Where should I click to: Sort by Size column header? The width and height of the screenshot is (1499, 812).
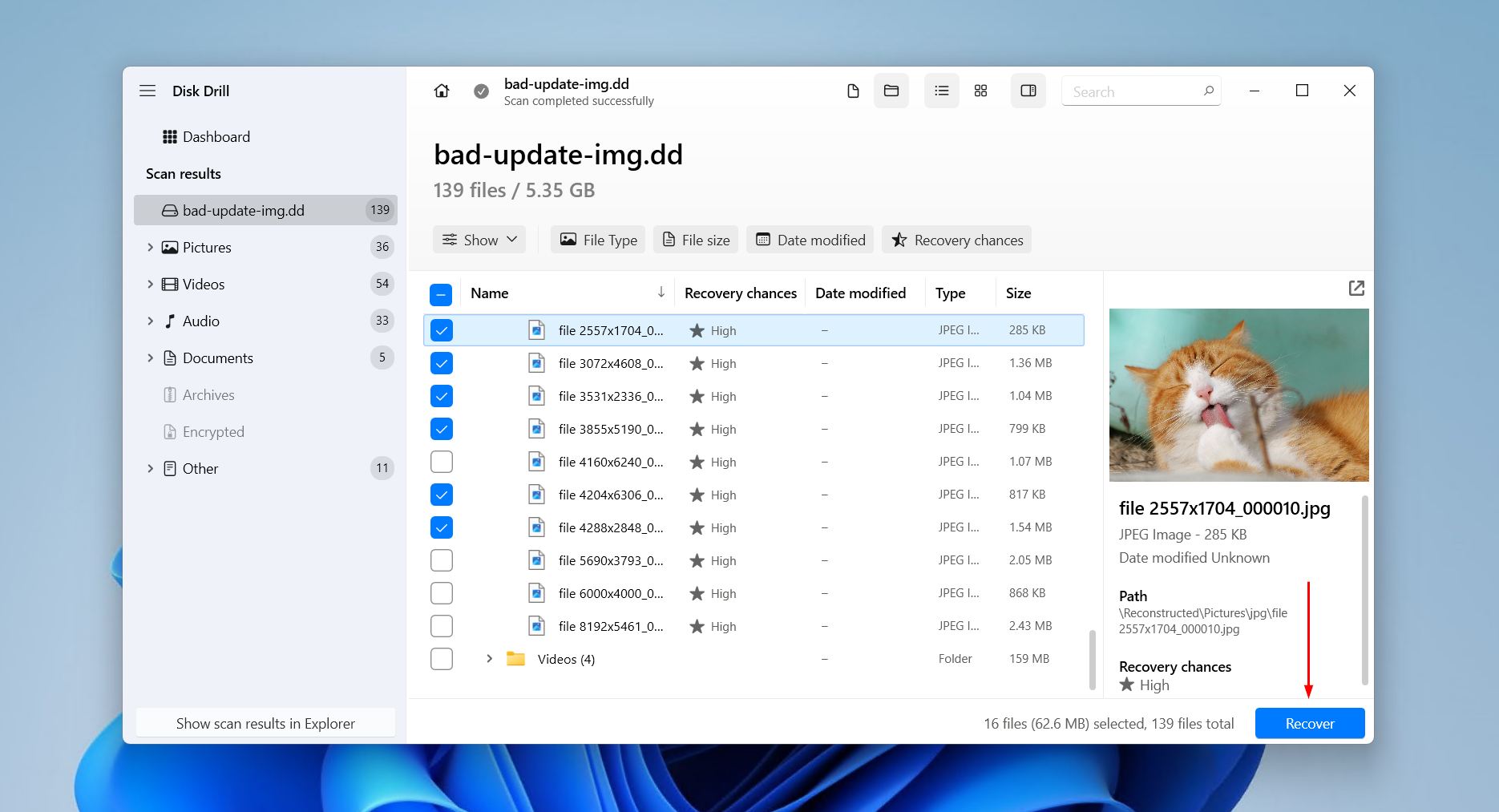pyautogui.click(x=1018, y=293)
